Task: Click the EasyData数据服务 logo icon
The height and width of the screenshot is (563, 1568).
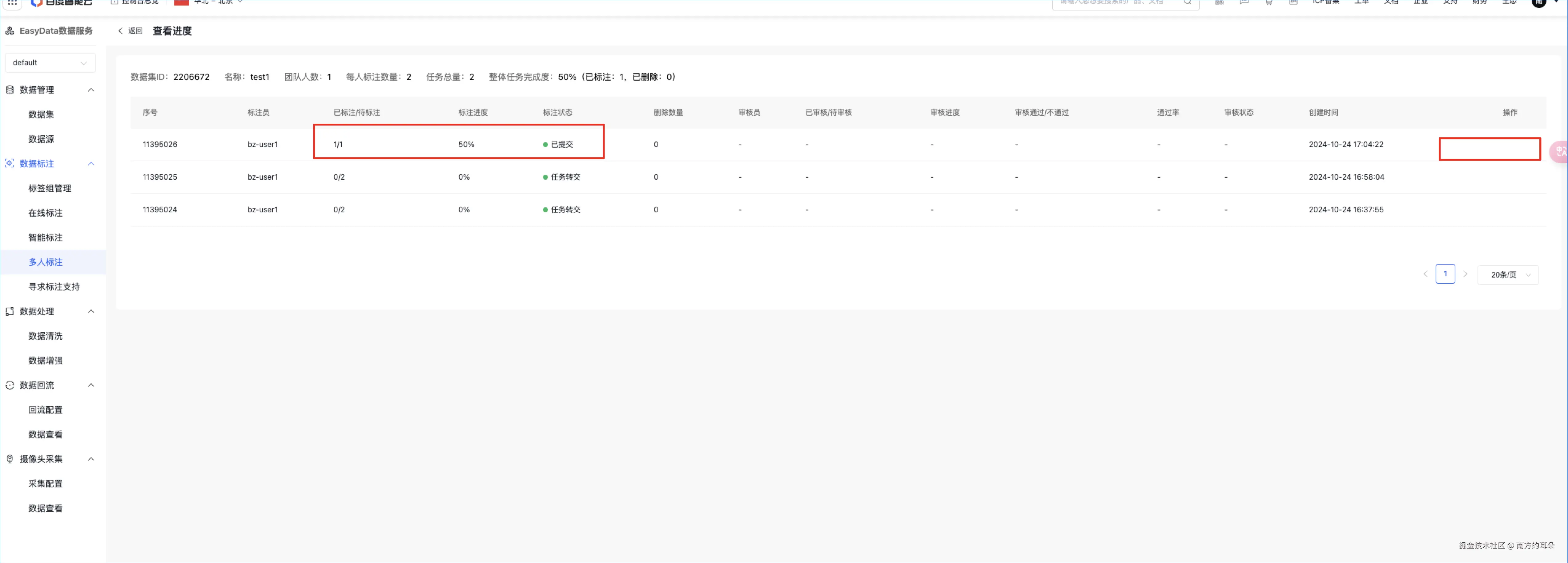Action: (x=10, y=31)
